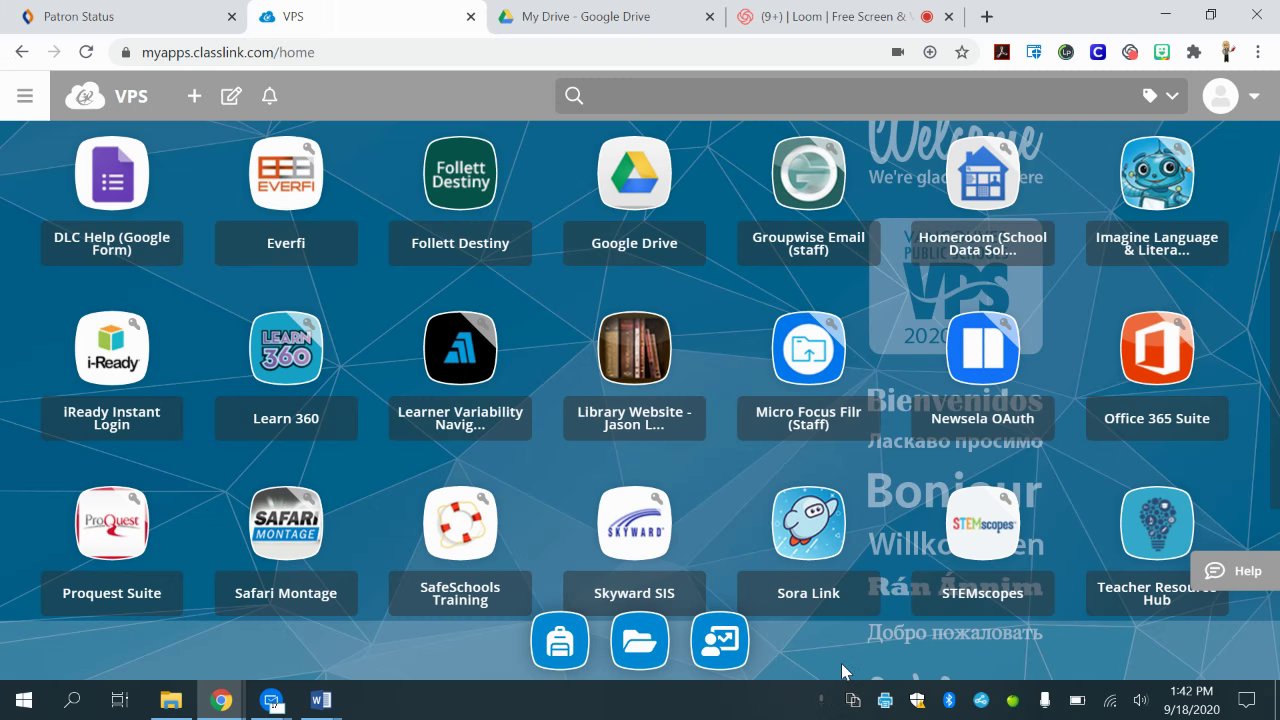Open the Teacher Resource Hub app
1280x720 pixels.
tap(1157, 523)
